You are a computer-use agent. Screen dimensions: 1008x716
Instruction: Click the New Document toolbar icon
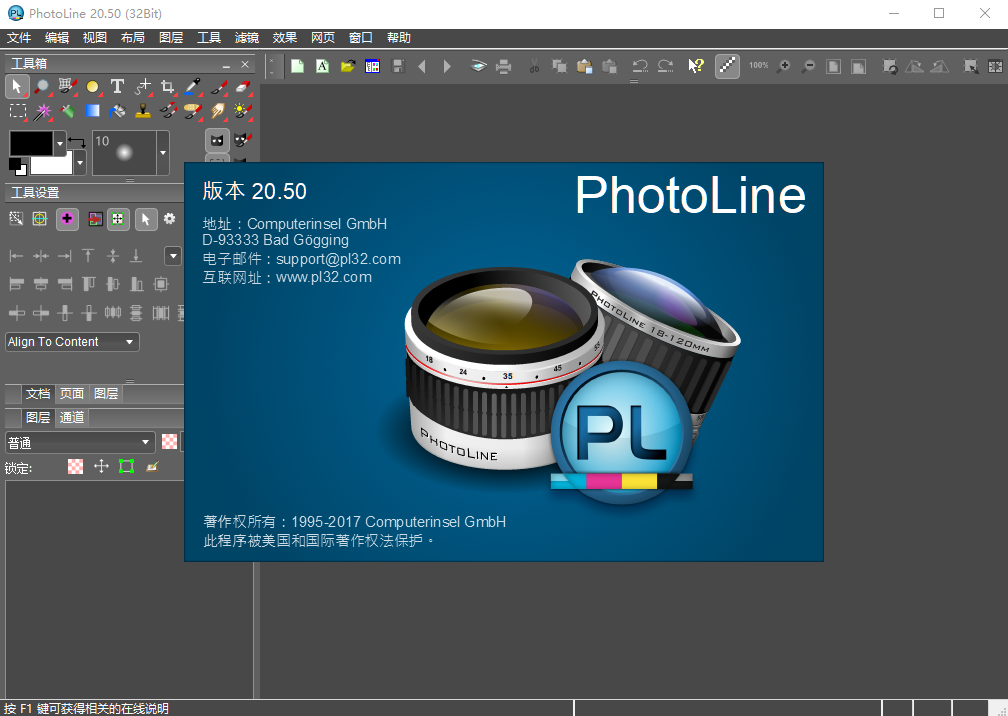click(x=297, y=66)
